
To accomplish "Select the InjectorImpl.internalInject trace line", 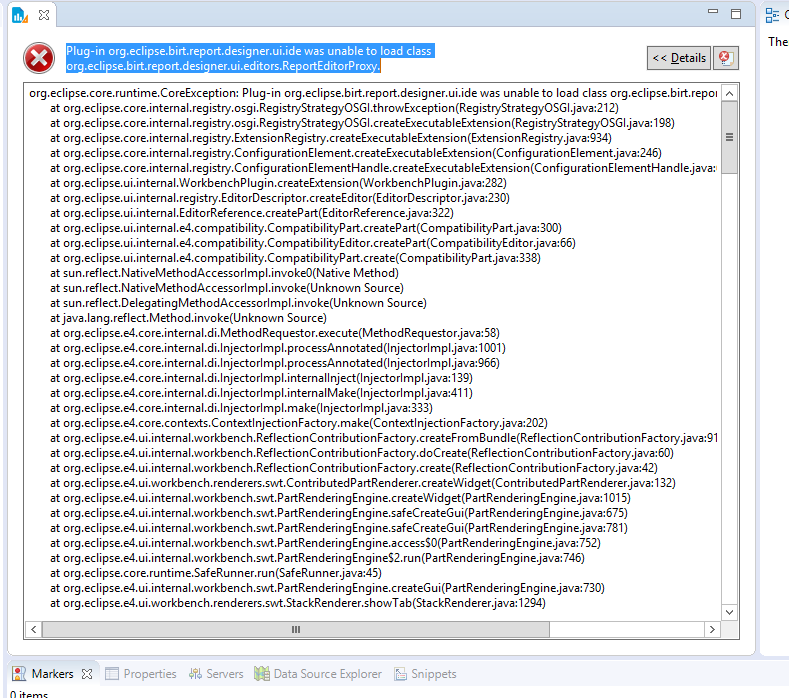I will [261, 378].
